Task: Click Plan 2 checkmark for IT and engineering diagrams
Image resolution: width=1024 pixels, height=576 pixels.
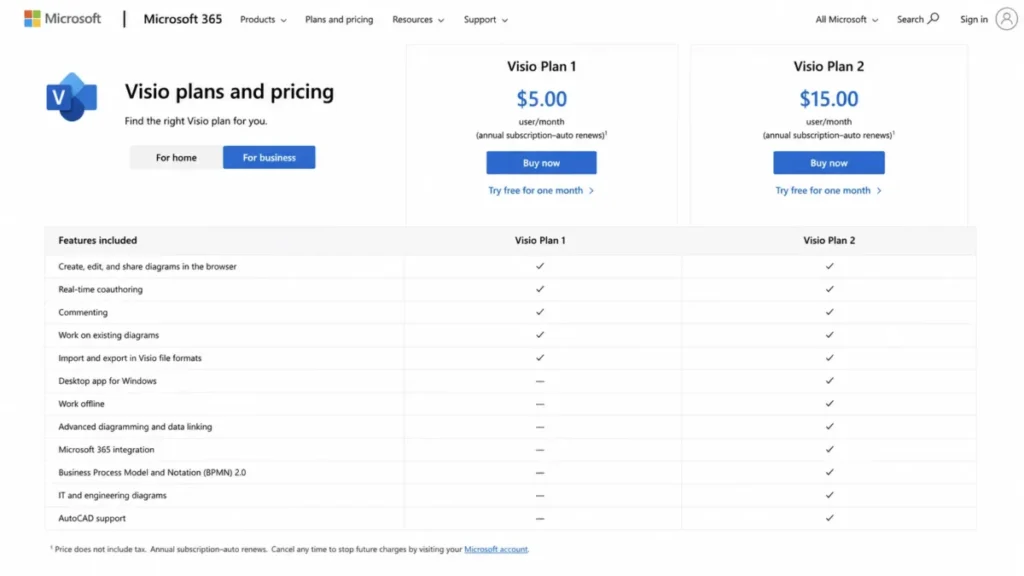Action: 829,495
